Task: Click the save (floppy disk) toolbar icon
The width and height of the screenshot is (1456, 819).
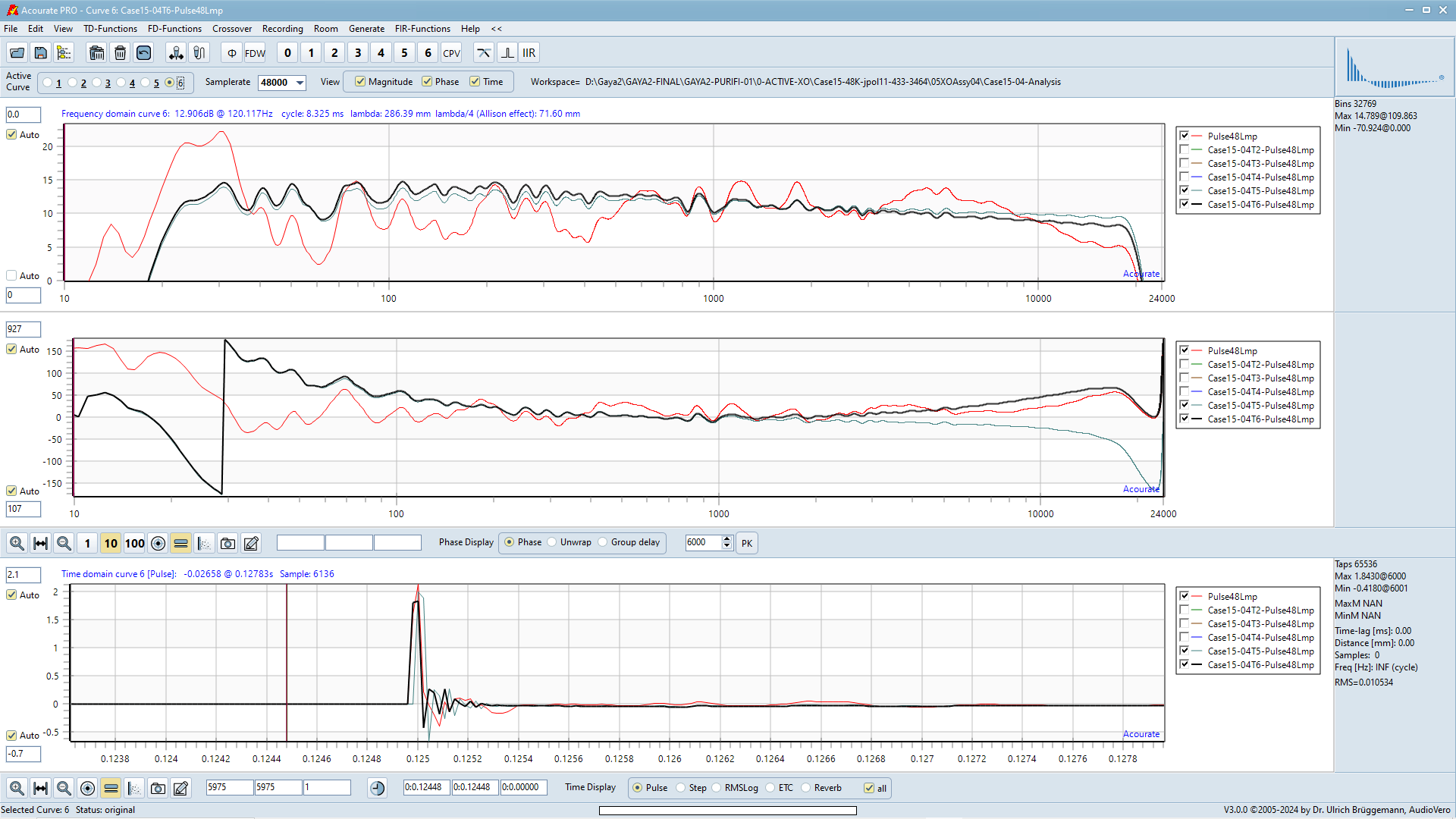Action: (x=41, y=53)
